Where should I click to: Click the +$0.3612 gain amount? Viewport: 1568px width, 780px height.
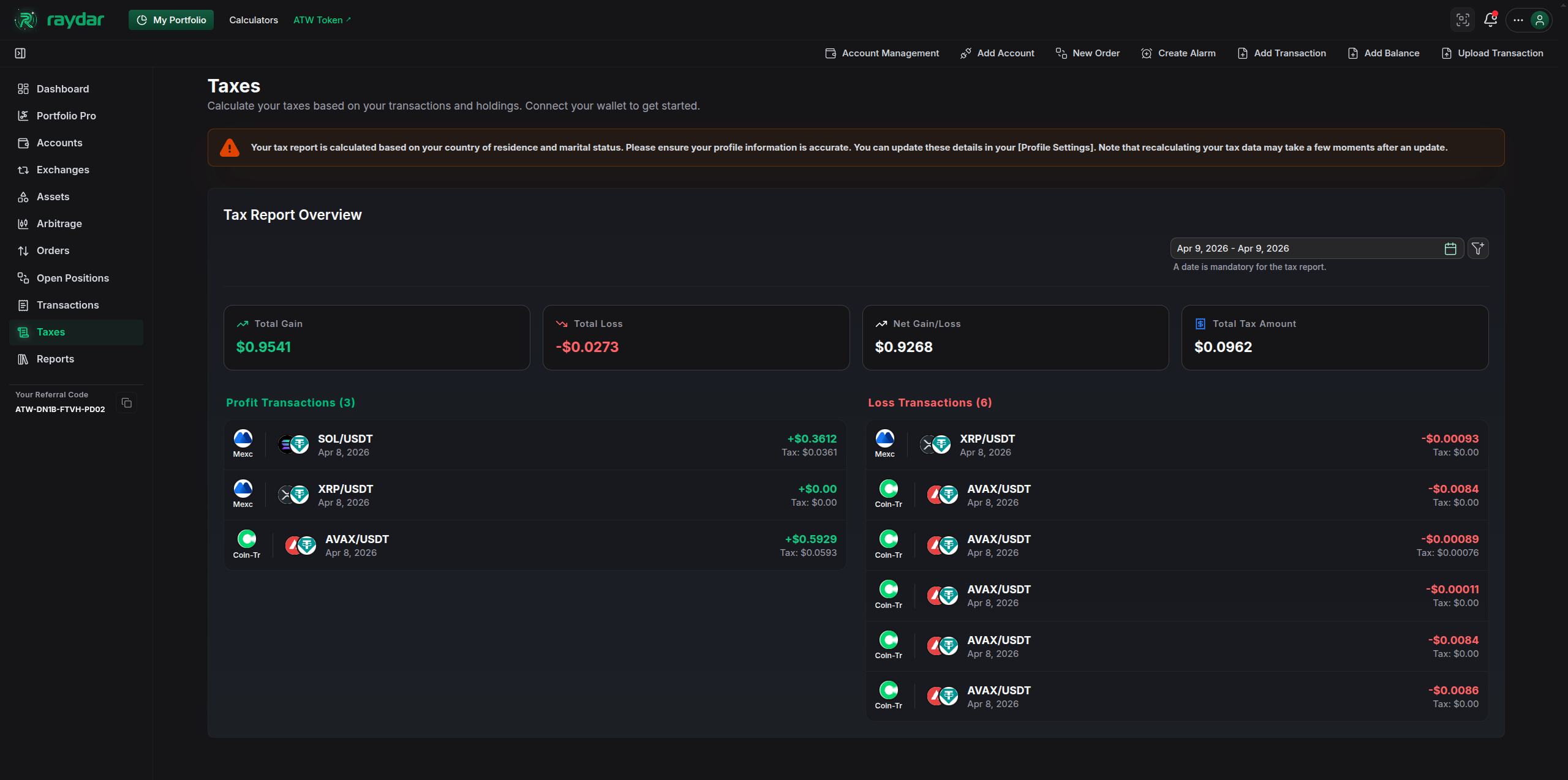tap(812, 439)
